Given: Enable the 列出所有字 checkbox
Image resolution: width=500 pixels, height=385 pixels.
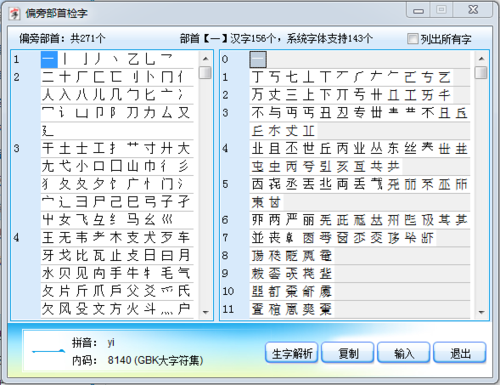Looking at the screenshot, I should 413,39.
